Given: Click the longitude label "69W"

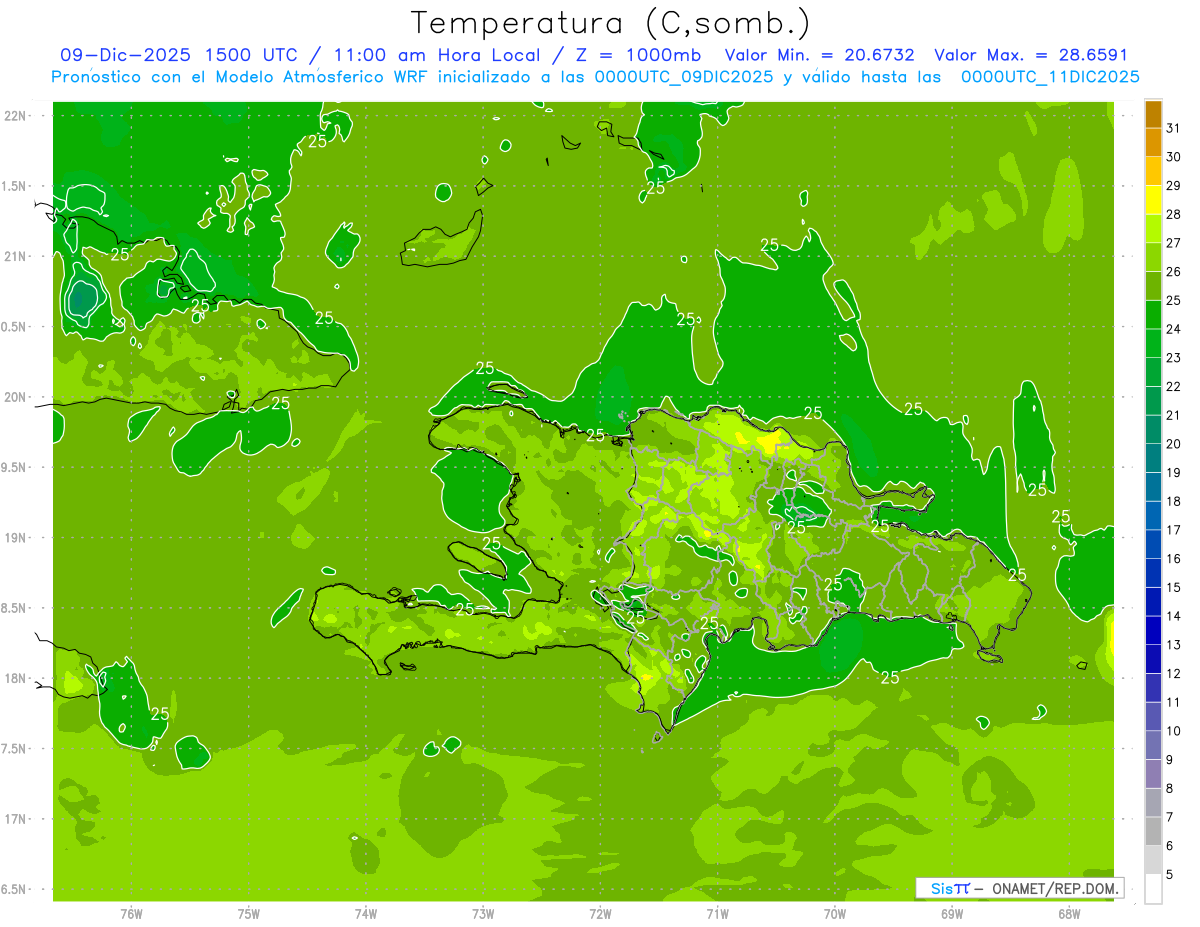Looking at the screenshot, I should coord(951,913).
